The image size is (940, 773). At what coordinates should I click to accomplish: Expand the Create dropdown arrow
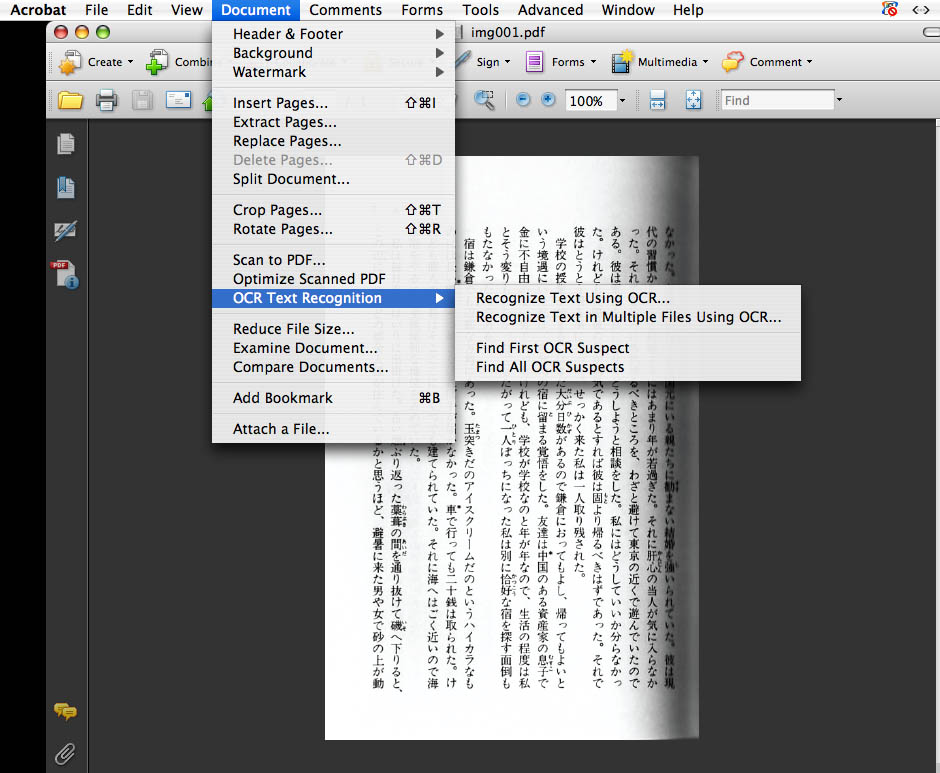click(x=130, y=62)
